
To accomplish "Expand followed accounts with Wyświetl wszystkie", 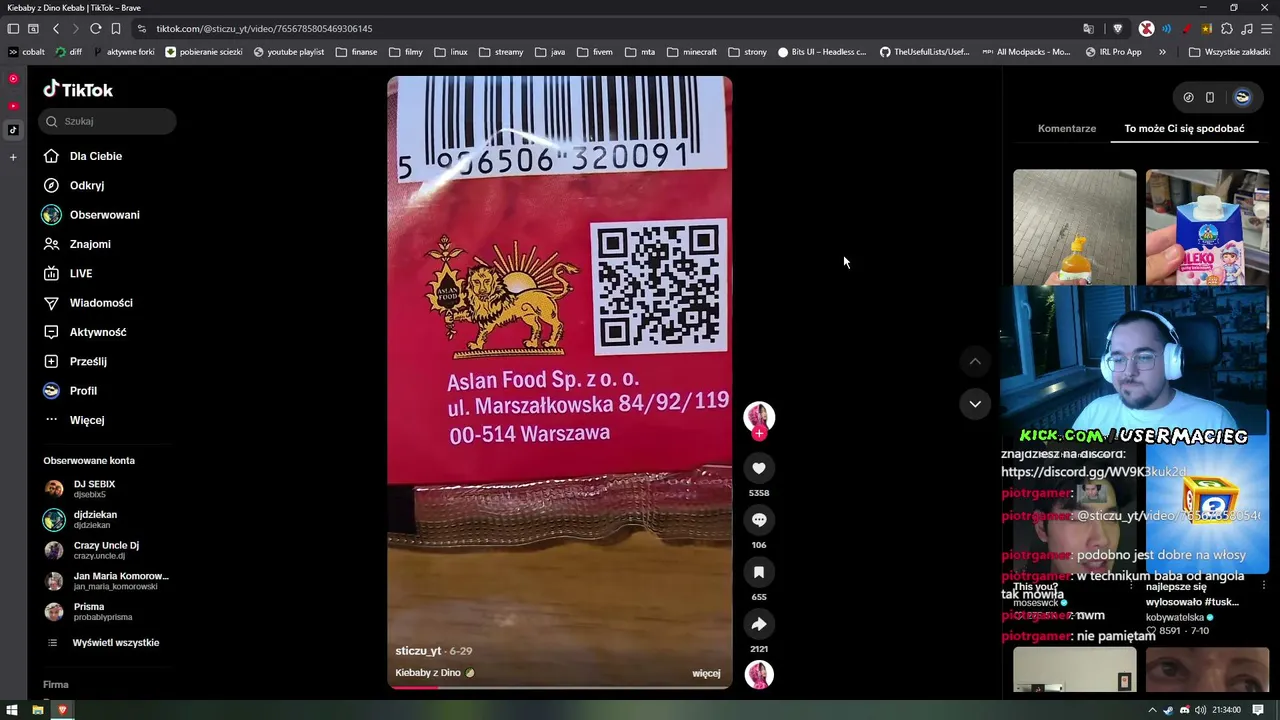I will 116,643.
